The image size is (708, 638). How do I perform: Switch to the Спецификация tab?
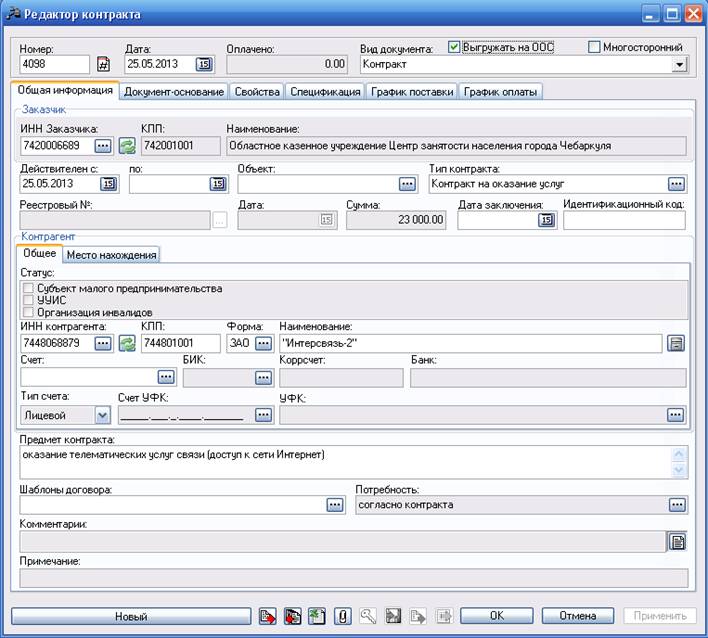click(x=325, y=92)
